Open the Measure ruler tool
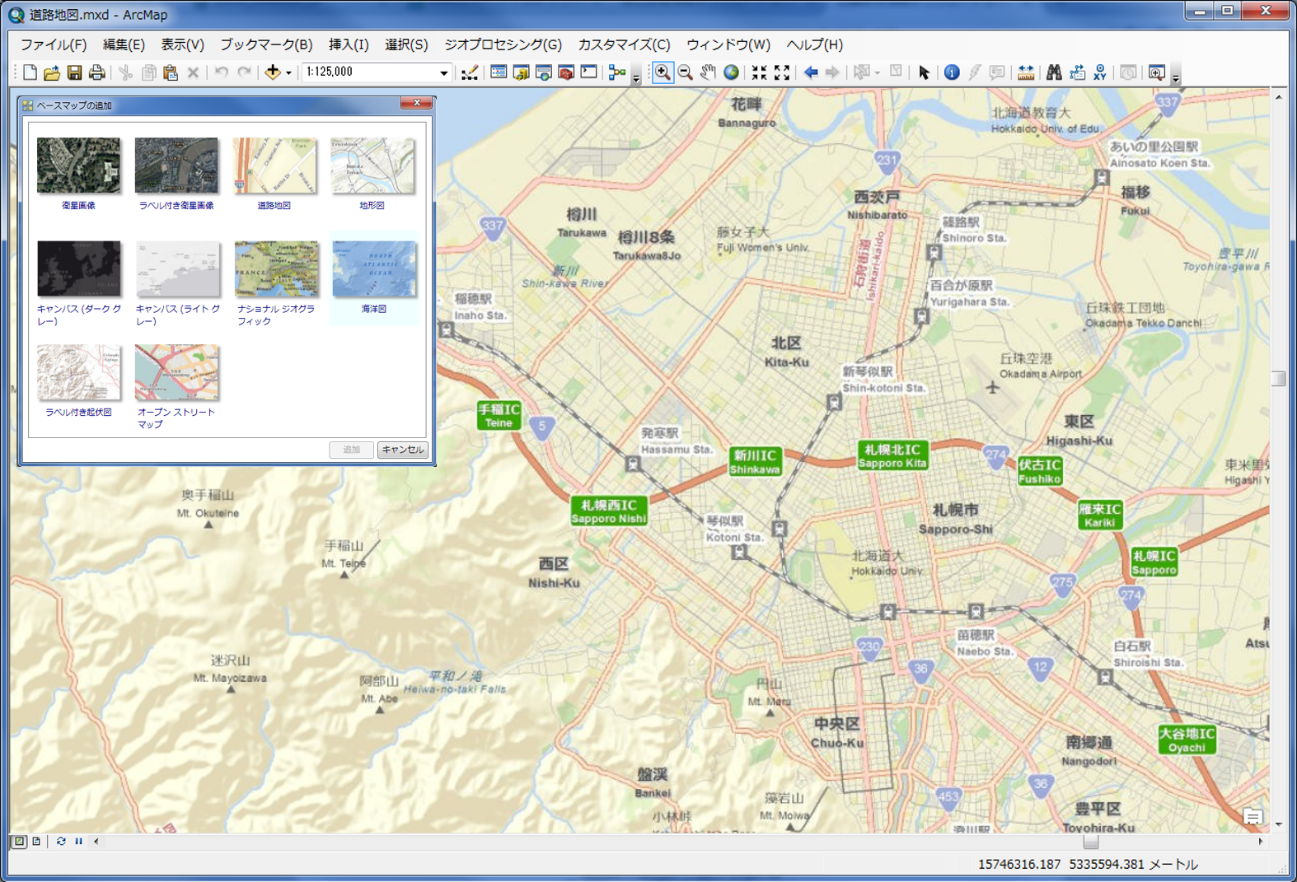 tap(1025, 72)
